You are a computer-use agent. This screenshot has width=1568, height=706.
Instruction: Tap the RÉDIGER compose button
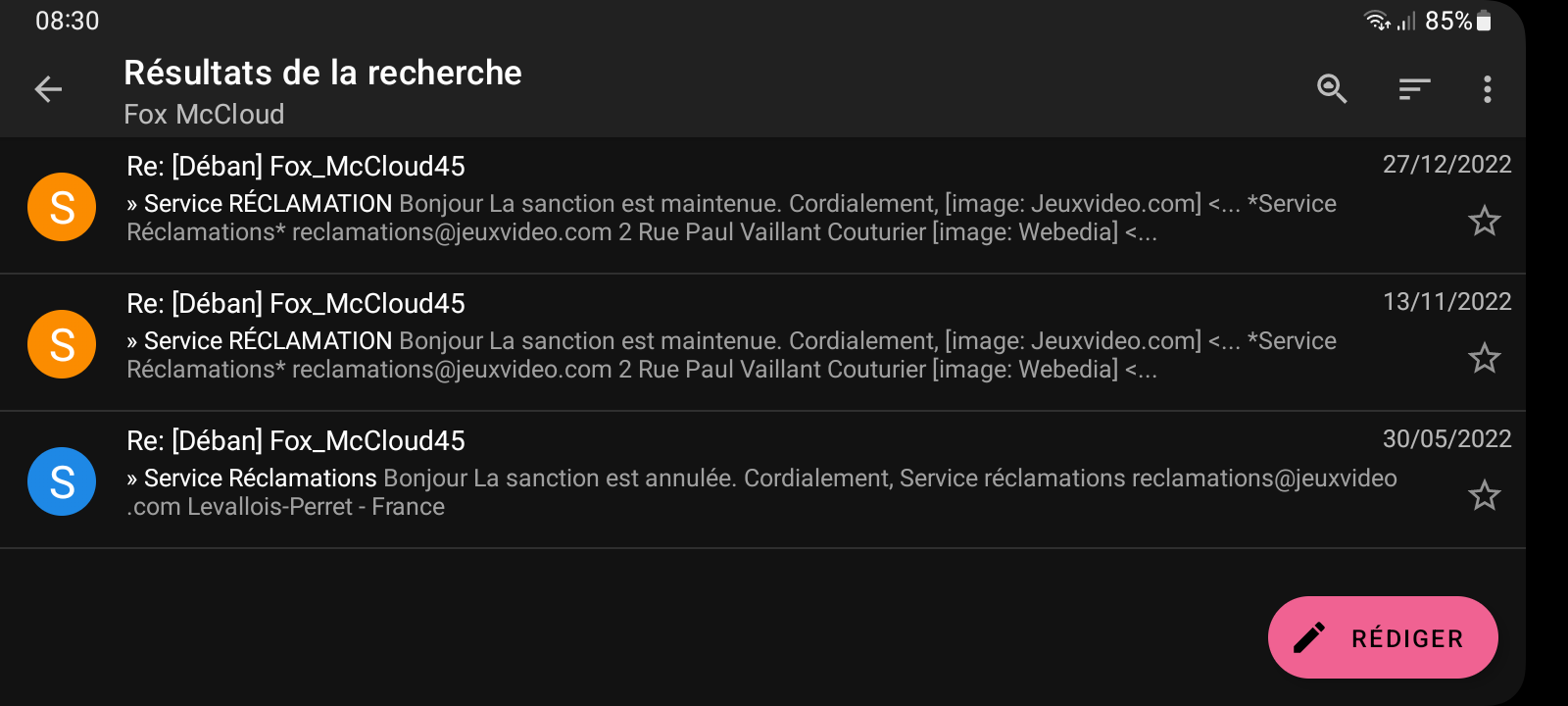1382,637
